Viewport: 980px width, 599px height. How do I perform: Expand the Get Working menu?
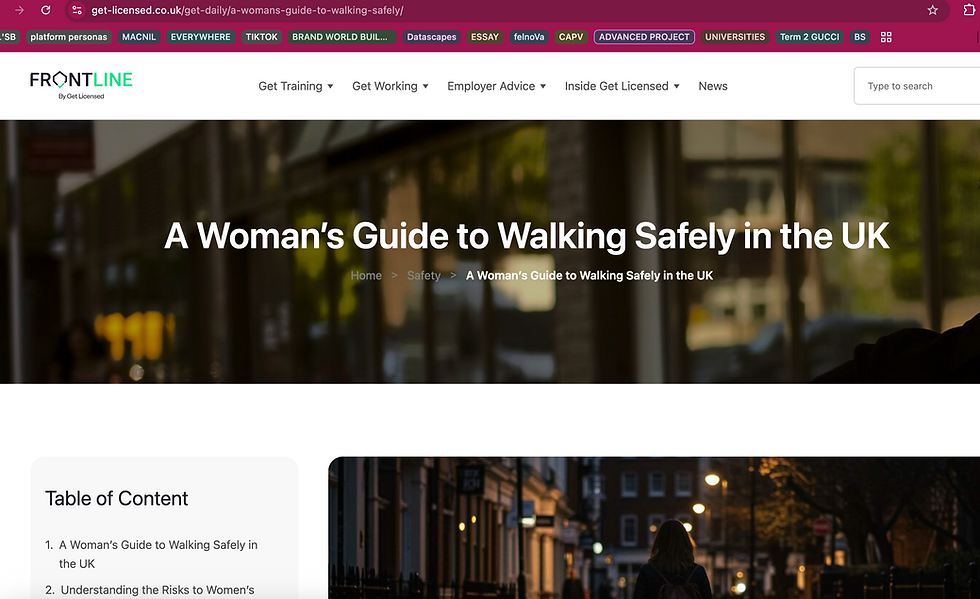point(390,86)
